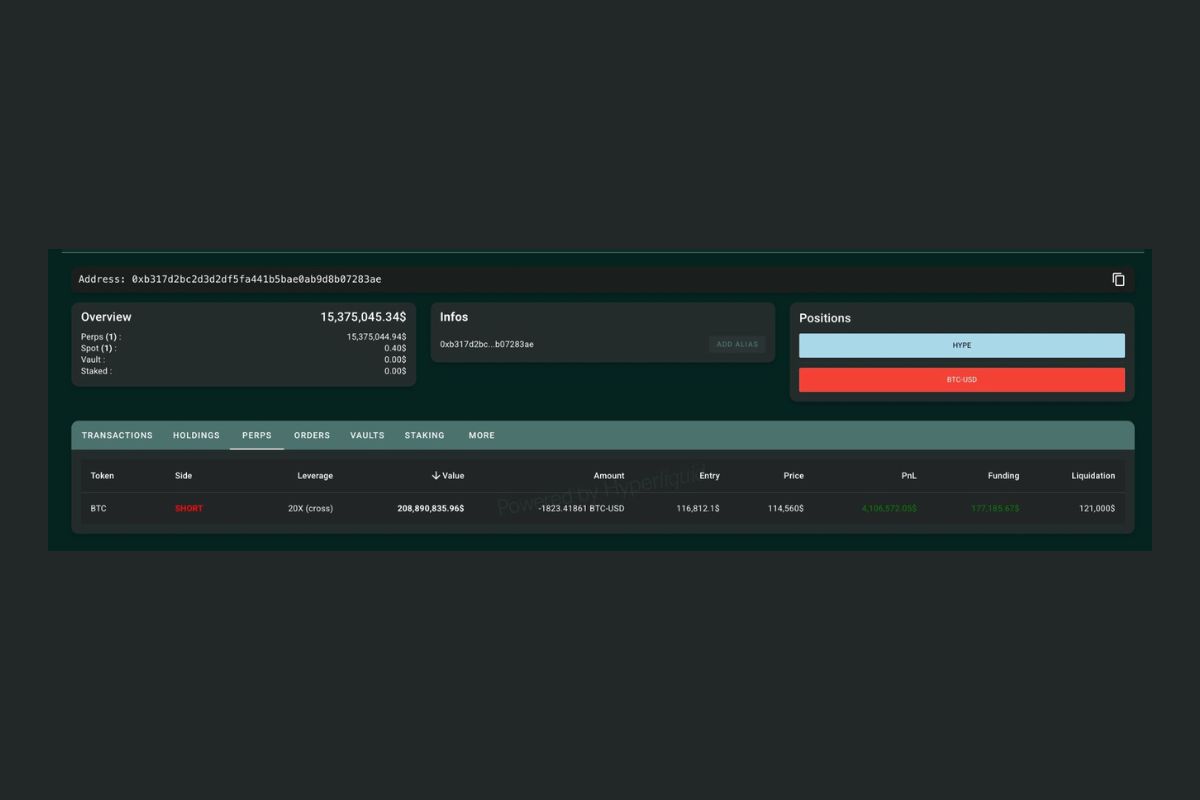The height and width of the screenshot is (800, 1200).
Task: Select the Perps tab
Action: pos(256,436)
